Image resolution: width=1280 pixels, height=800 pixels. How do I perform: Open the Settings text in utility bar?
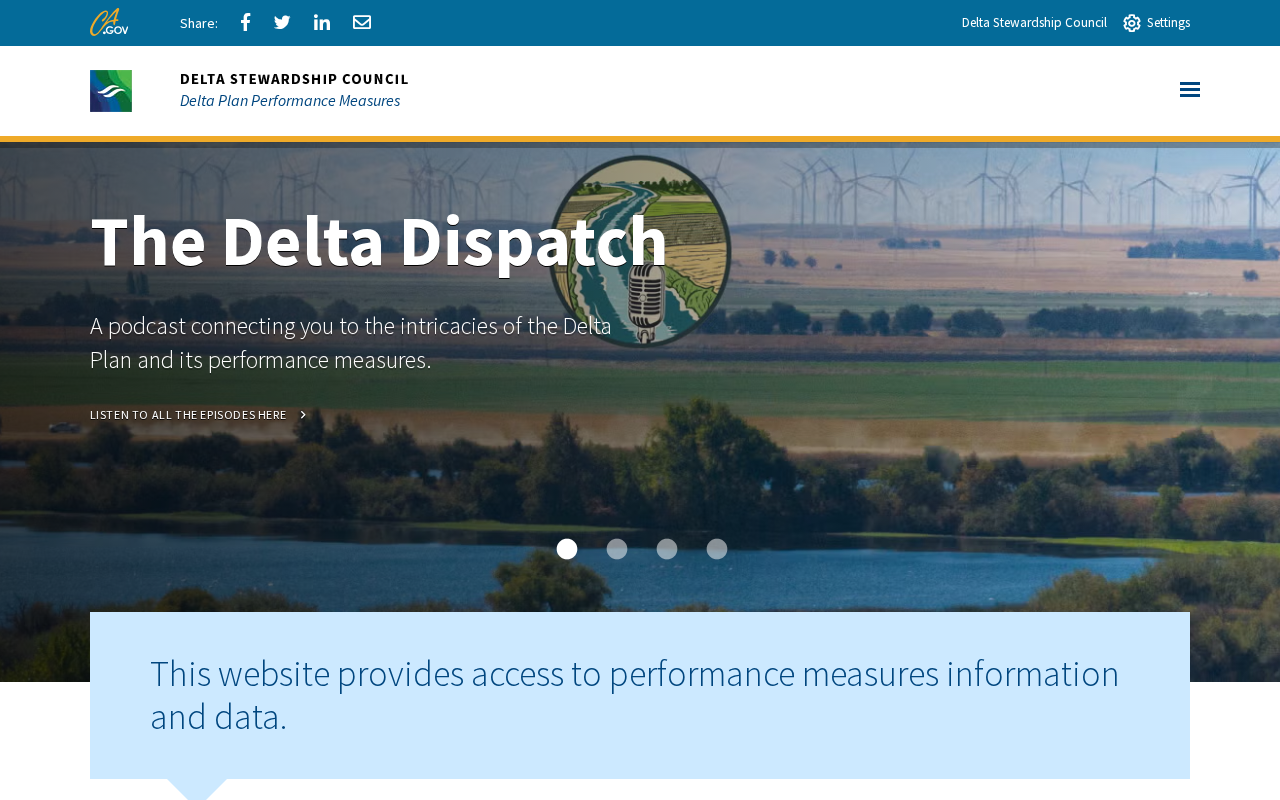[1168, 23]
